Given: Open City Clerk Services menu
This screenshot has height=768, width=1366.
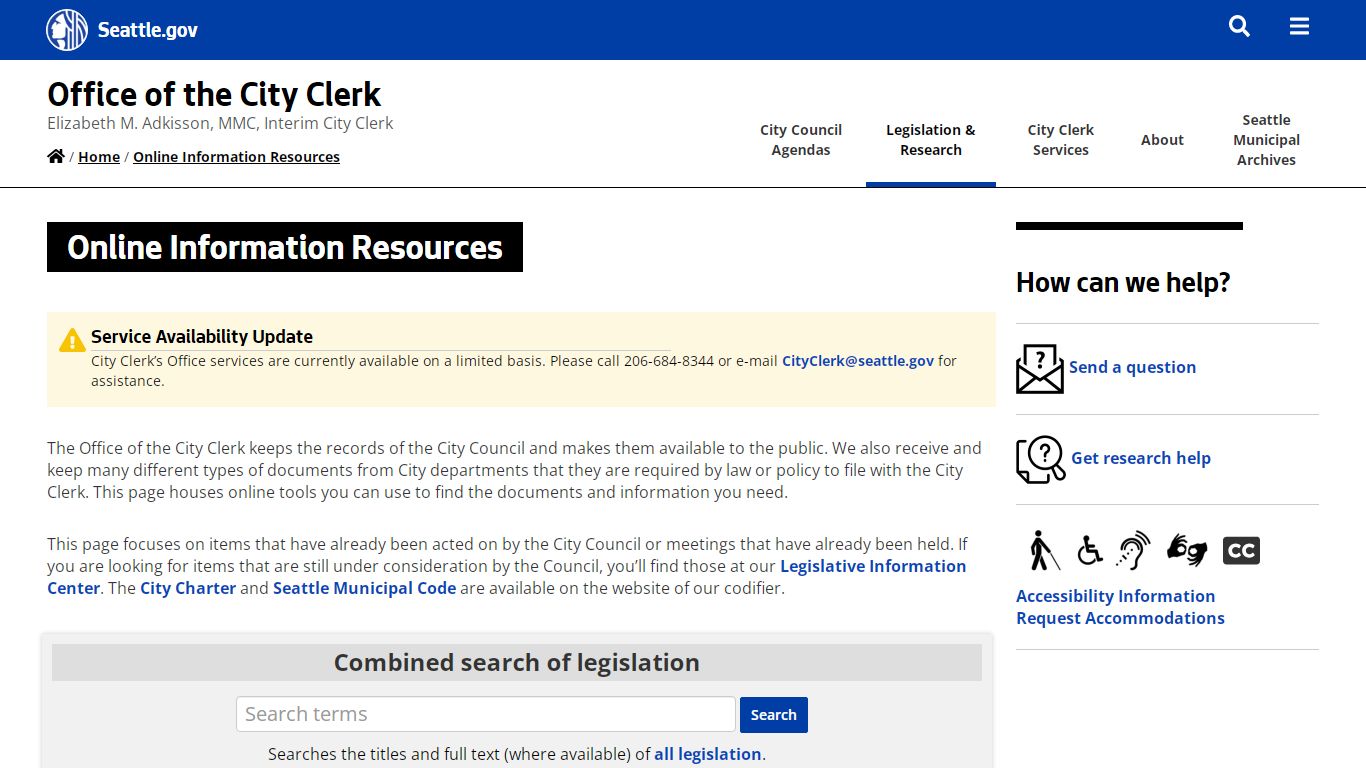Looking at the screenshot, I should click(1061, 140).
